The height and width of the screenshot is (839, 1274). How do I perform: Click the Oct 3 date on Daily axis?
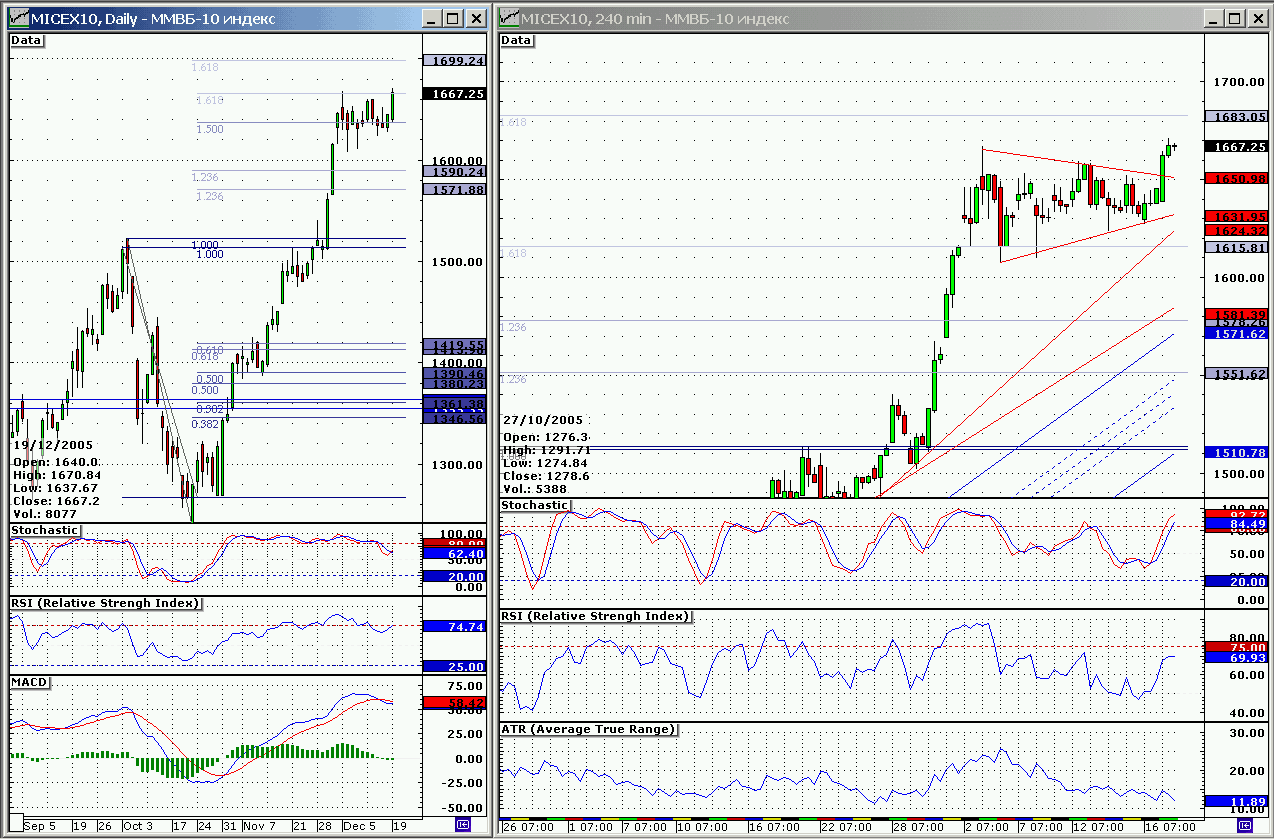tap(138, 828)
